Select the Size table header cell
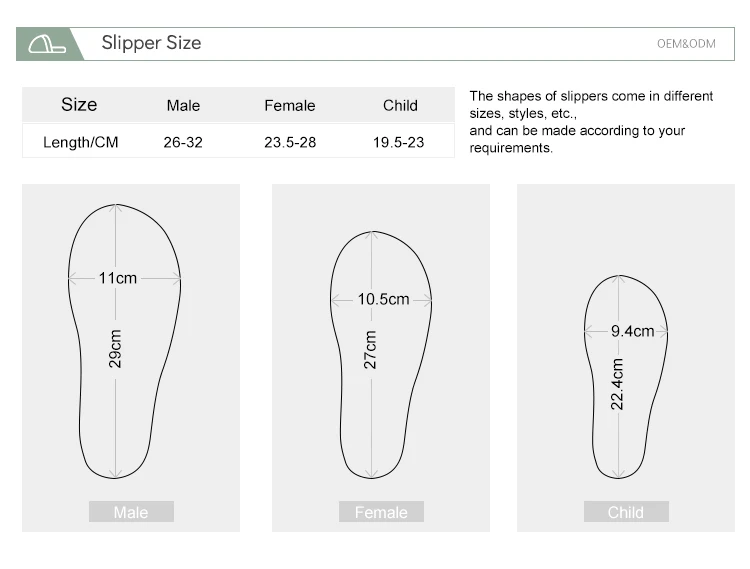The height and width of the screenshot is (569, 750). [x=79, y=105]
